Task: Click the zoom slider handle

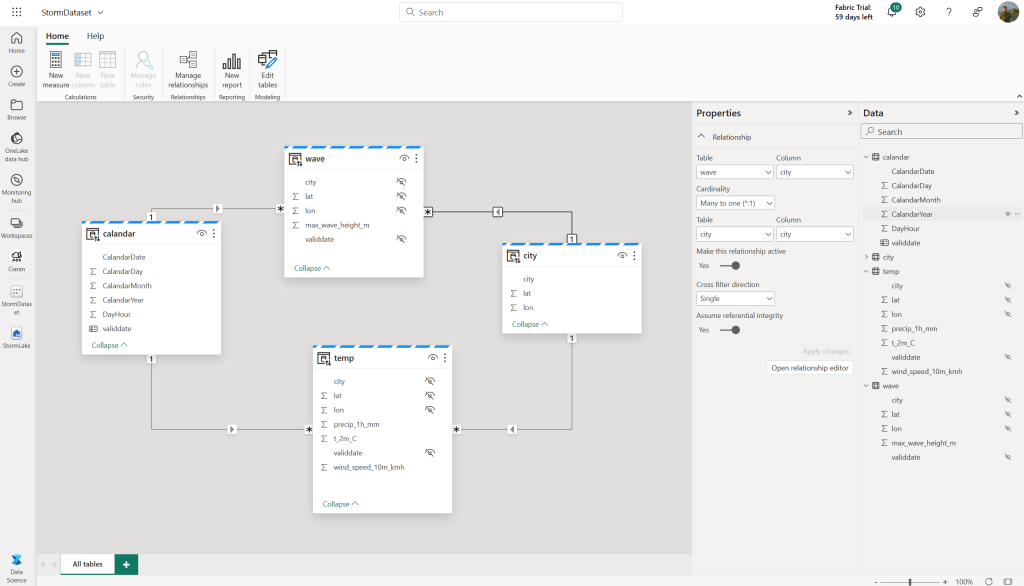Action: tap(910, 581)
